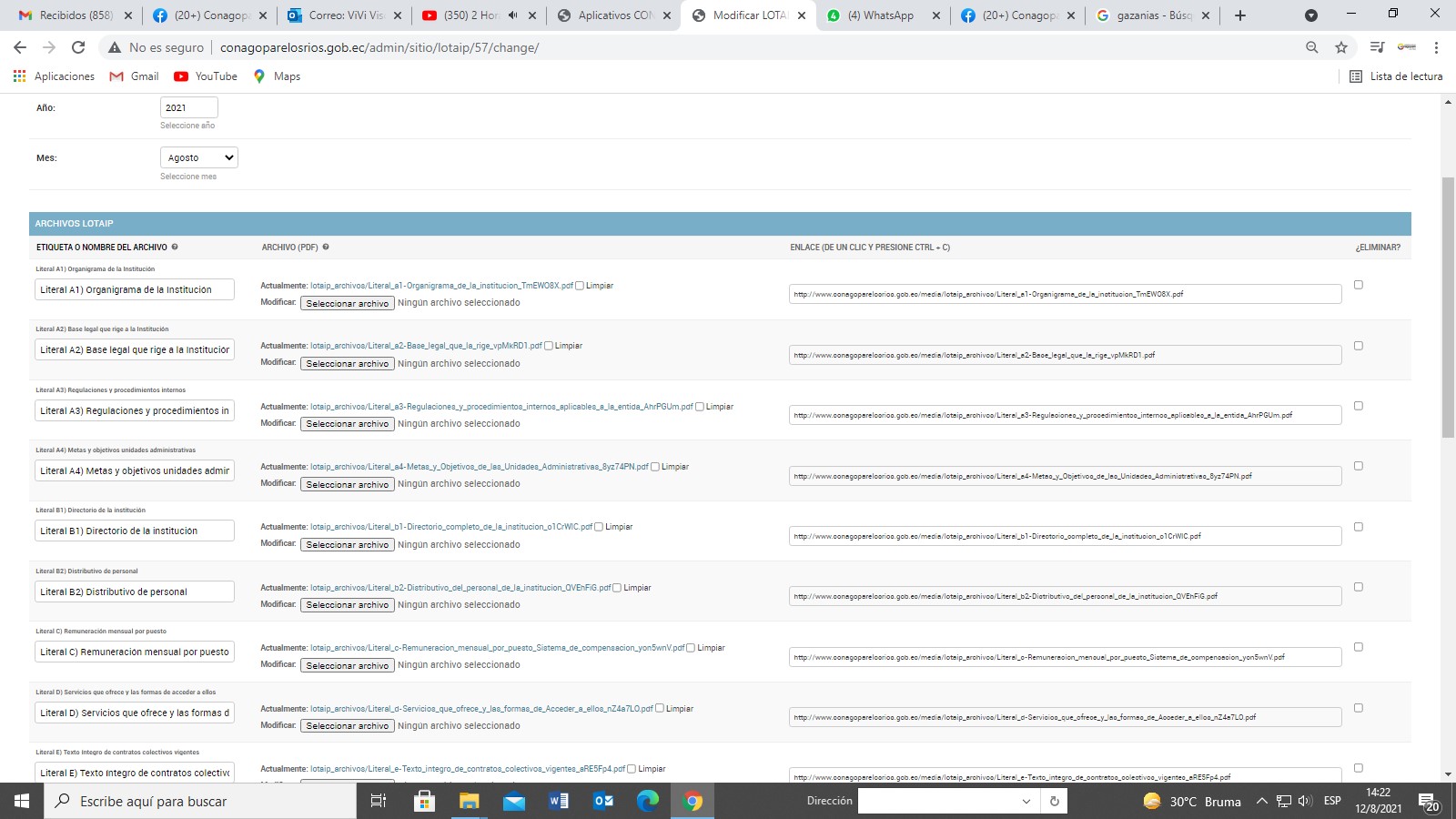Reload the current page

pos(78,47)
